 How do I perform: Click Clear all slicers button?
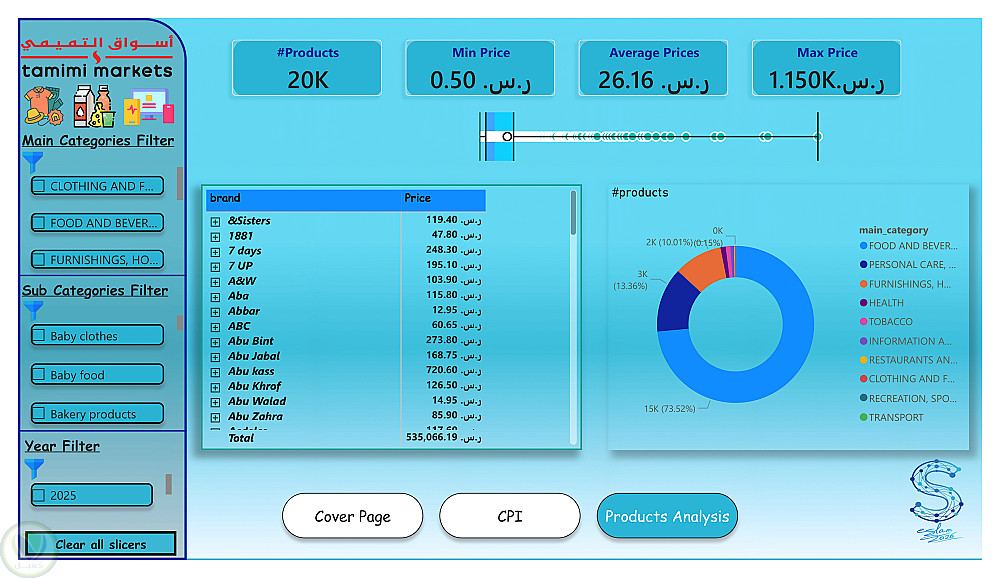pos(100,544)
